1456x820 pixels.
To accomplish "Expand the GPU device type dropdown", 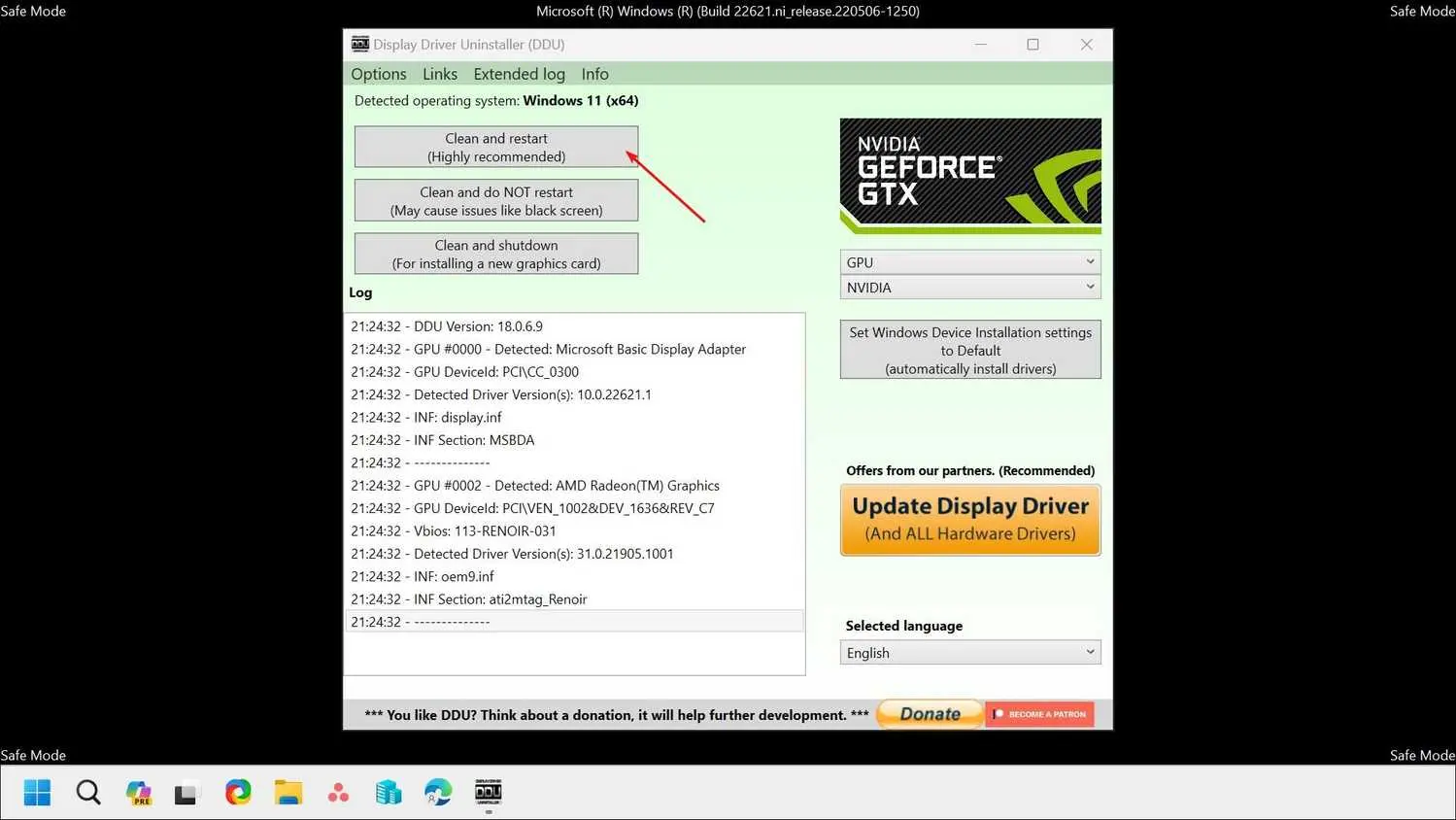I will tap(970, 262).
